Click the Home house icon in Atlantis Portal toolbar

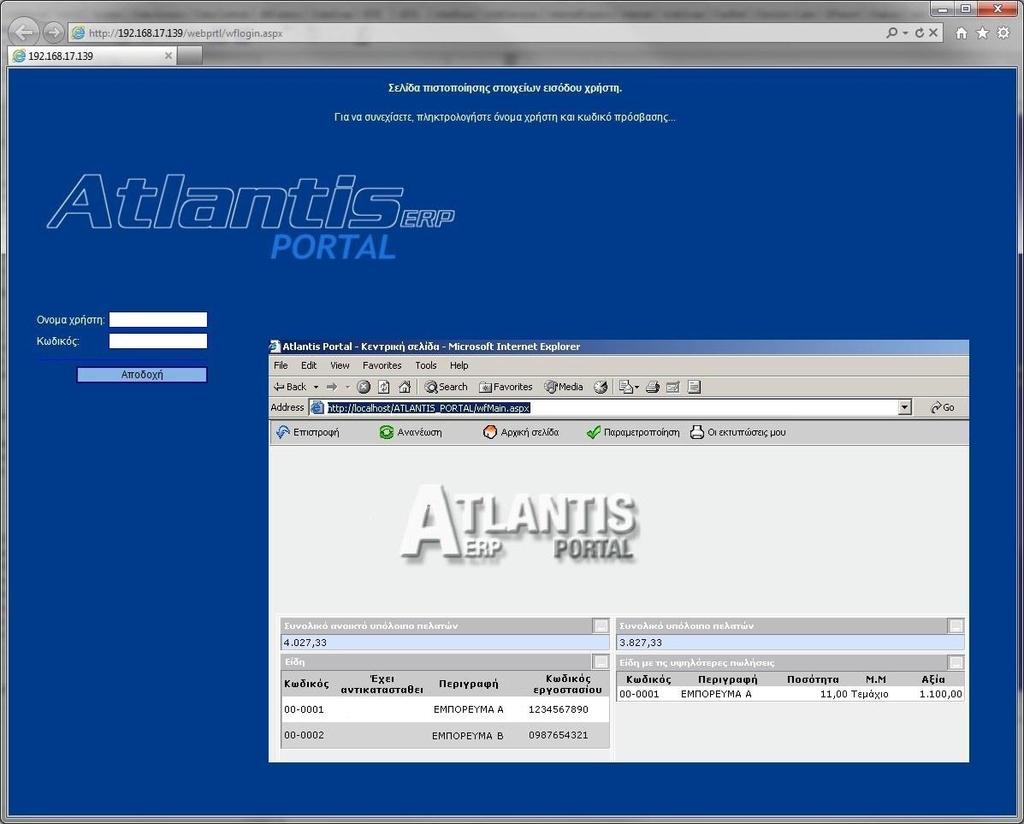click(x=404, y=387)
